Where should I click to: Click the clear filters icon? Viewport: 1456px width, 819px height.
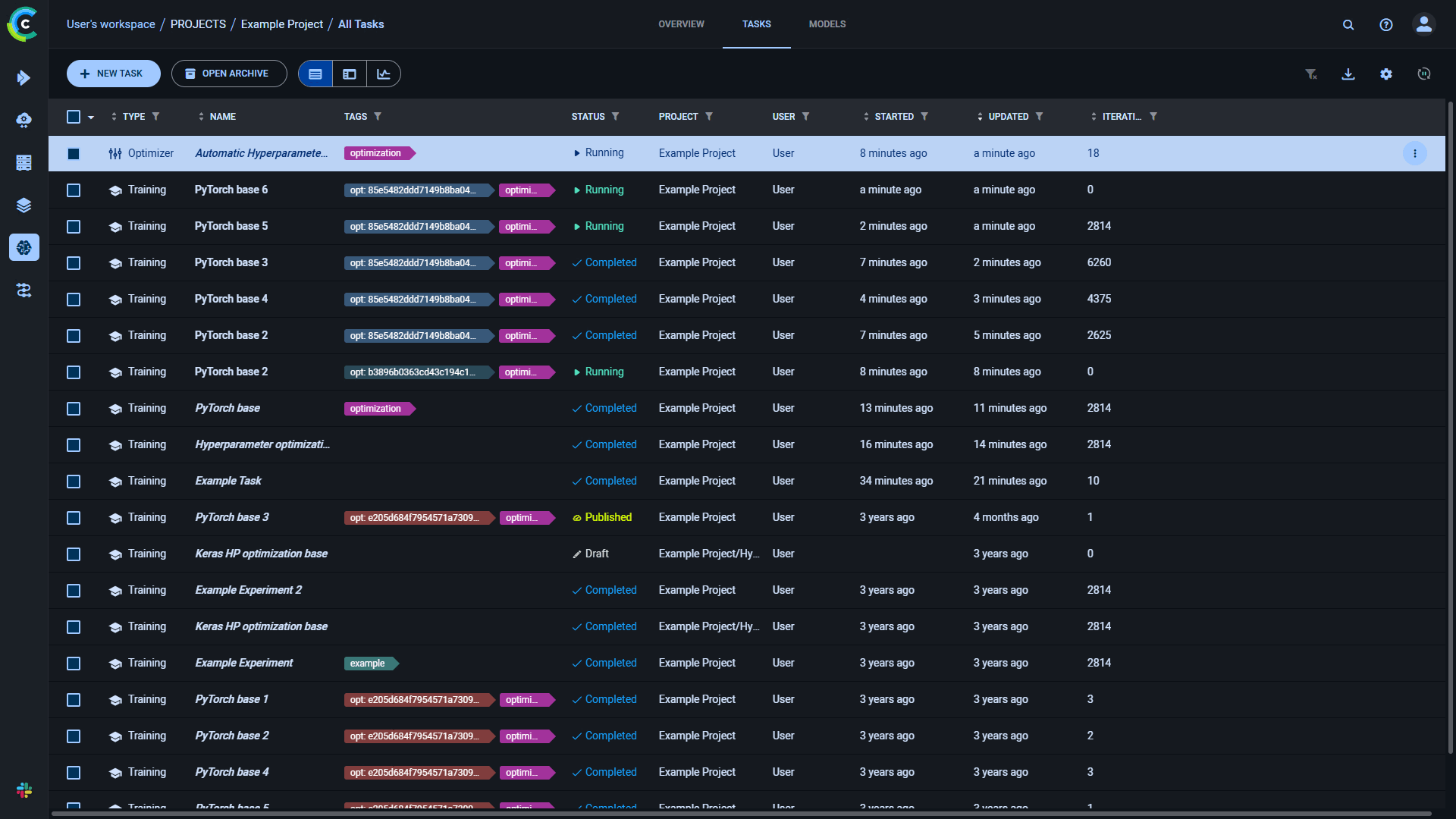[1310, 74]
